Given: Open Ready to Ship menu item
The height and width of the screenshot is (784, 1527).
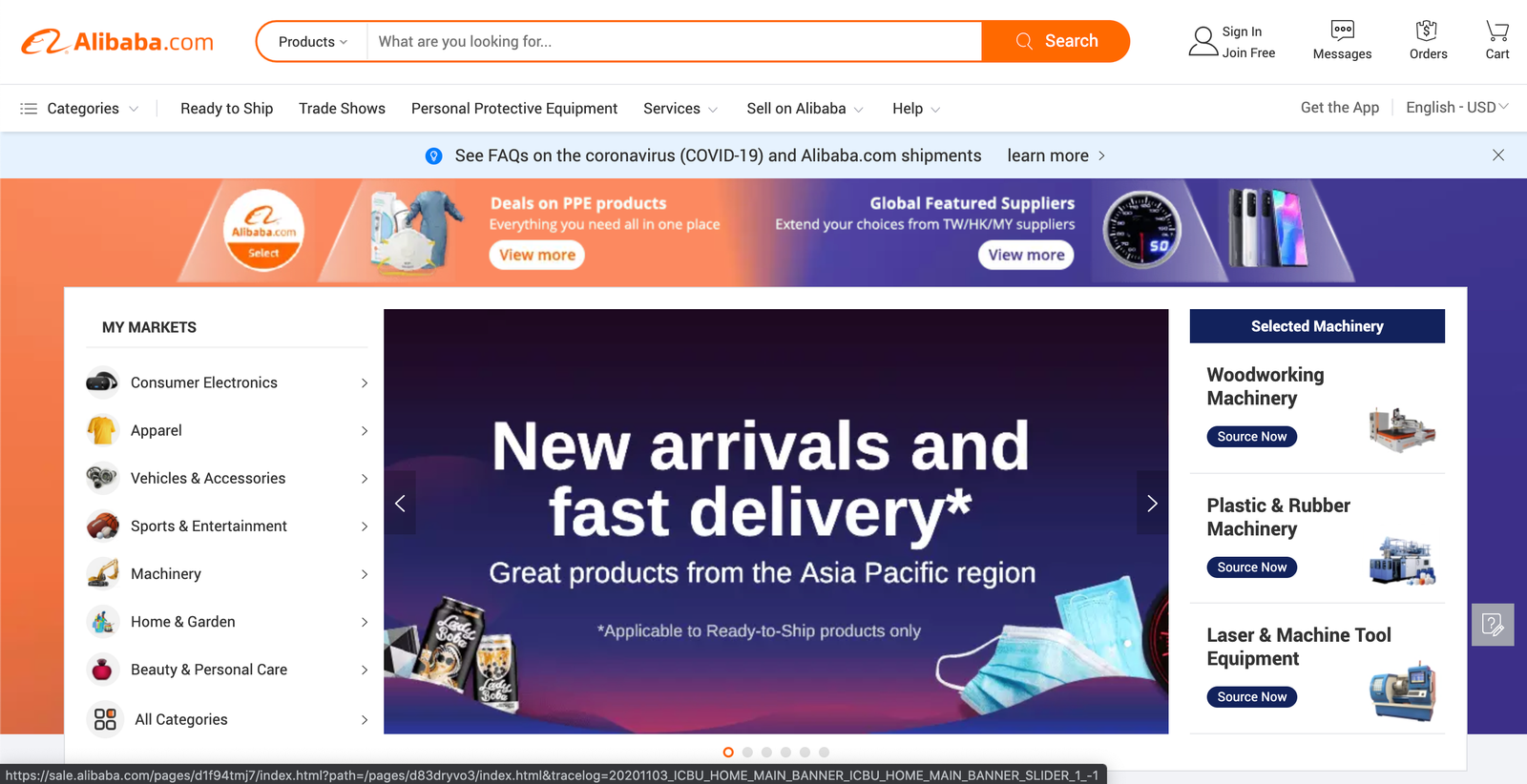Looking at the screenshot, I should click(227, 109).
